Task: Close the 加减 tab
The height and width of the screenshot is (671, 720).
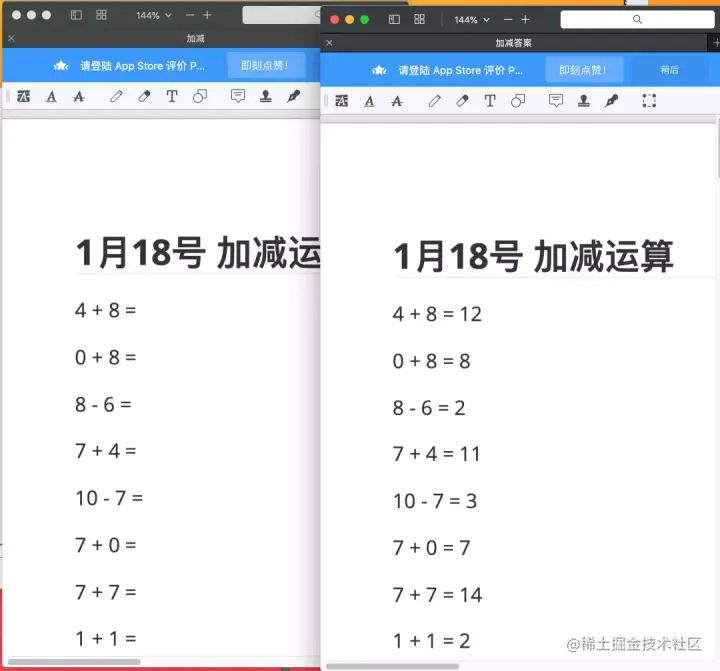Action: point(11,38)
